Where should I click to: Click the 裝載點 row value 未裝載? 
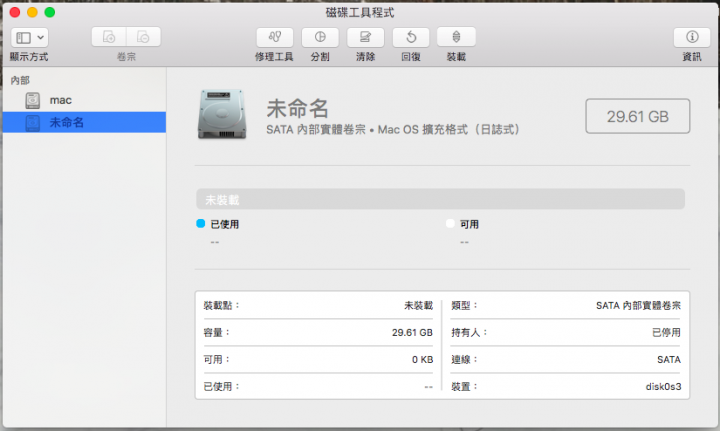pos(418,305)
